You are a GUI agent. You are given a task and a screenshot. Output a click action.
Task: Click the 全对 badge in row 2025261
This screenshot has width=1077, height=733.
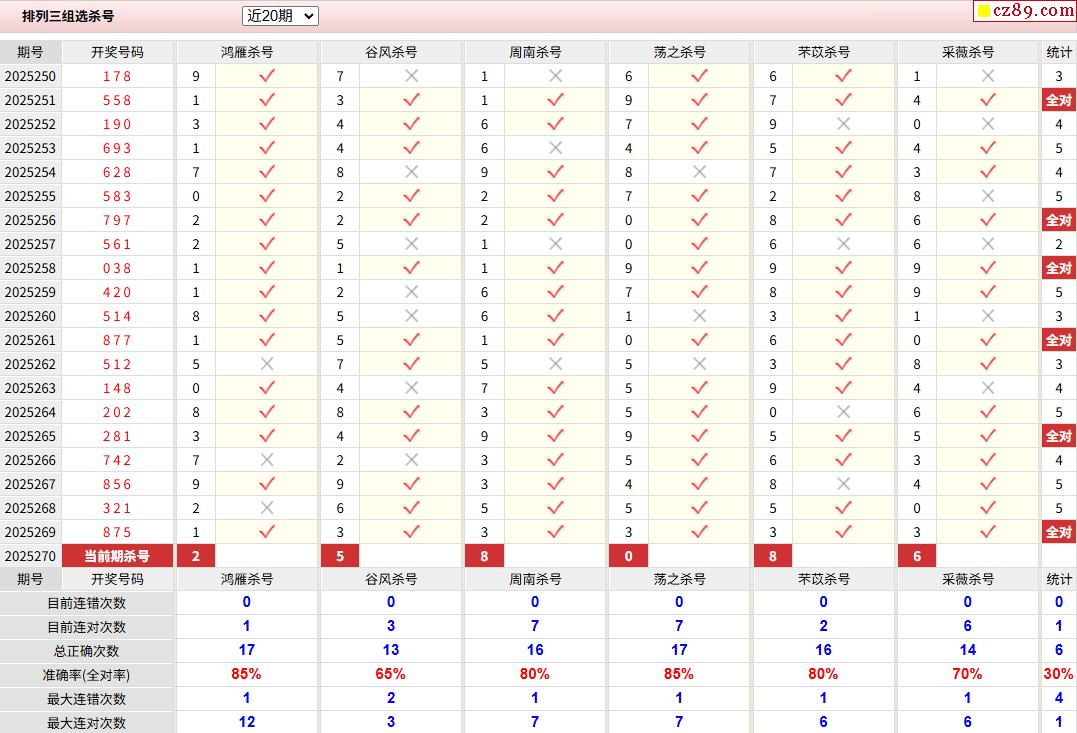(1058, 341)
